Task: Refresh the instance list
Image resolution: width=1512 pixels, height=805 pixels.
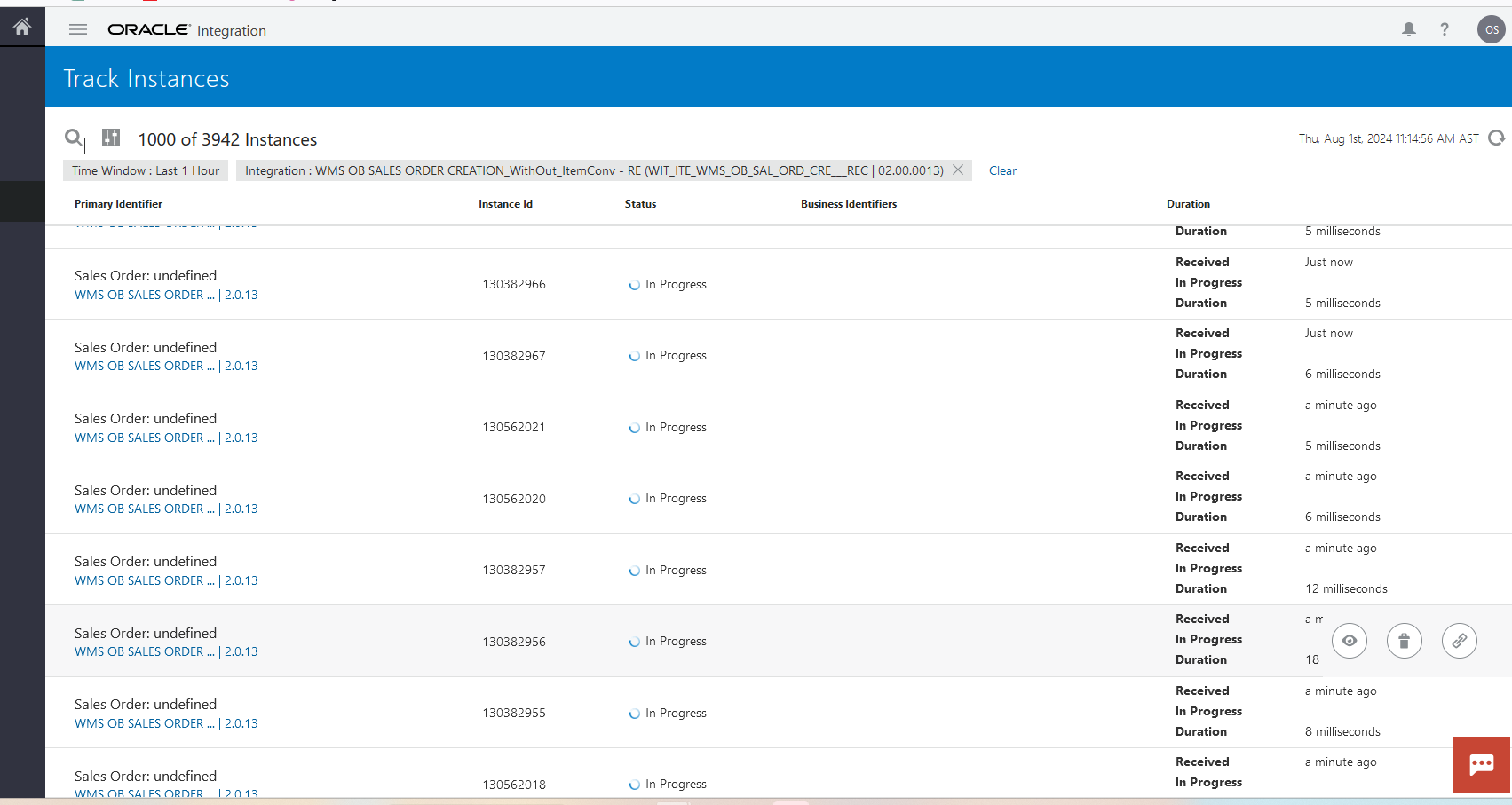Action: click(x=1496, y=138)
